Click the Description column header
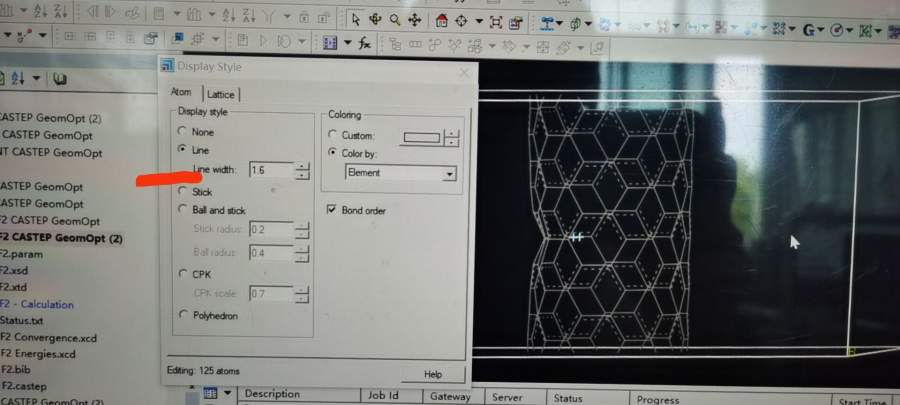This screenshot has height=405, width=900. (x=300, y=395)
